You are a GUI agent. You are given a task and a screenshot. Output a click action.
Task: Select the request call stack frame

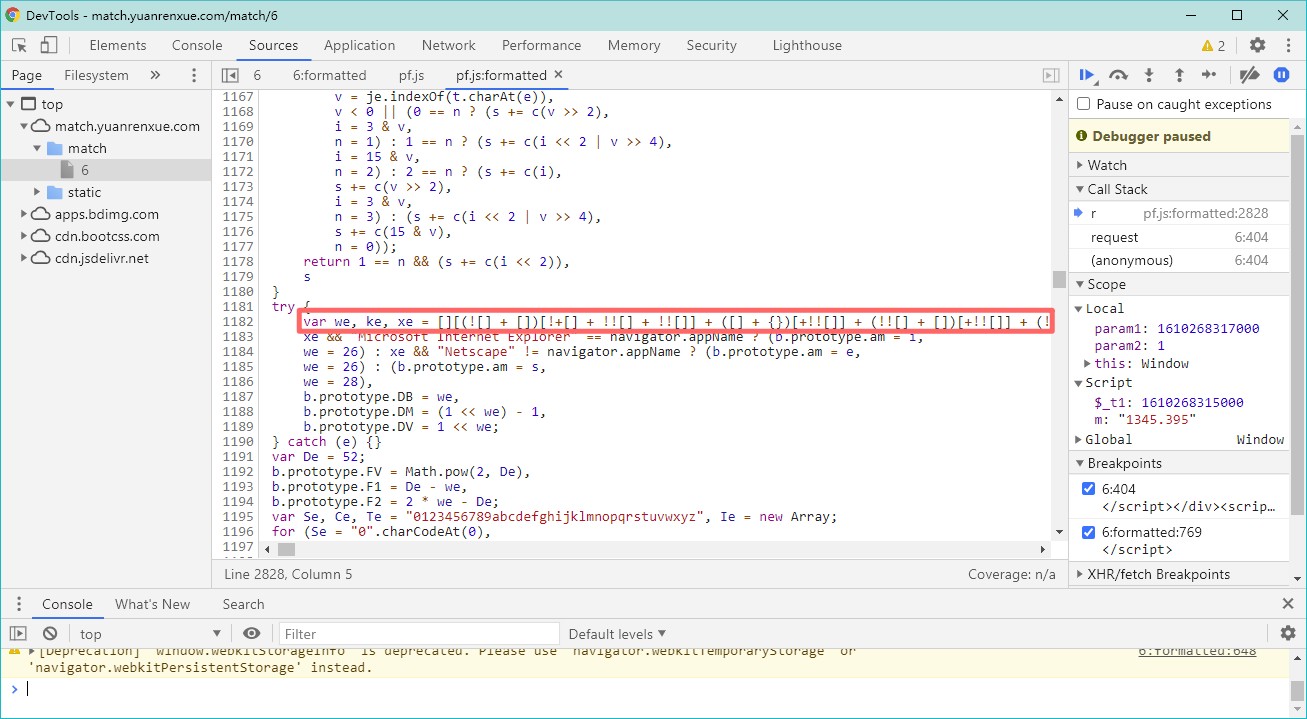pyautogui.click(x=1179, y=237)
